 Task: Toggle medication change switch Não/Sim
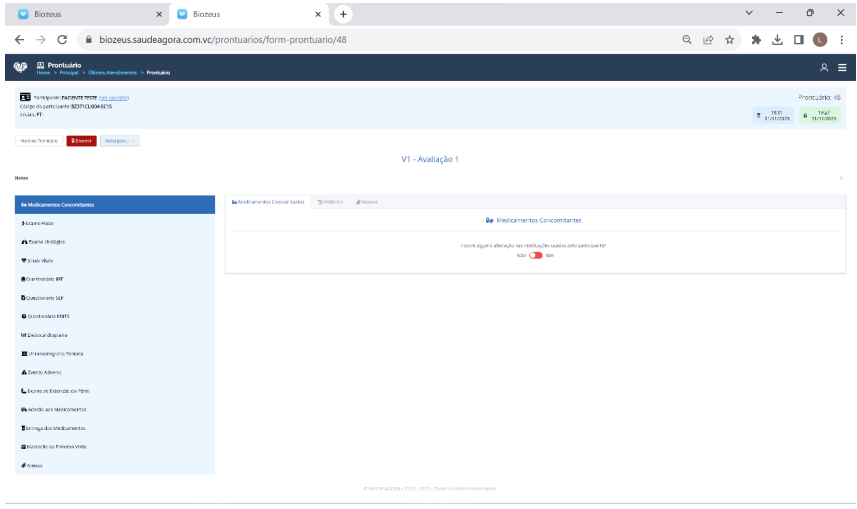(535, 255)
